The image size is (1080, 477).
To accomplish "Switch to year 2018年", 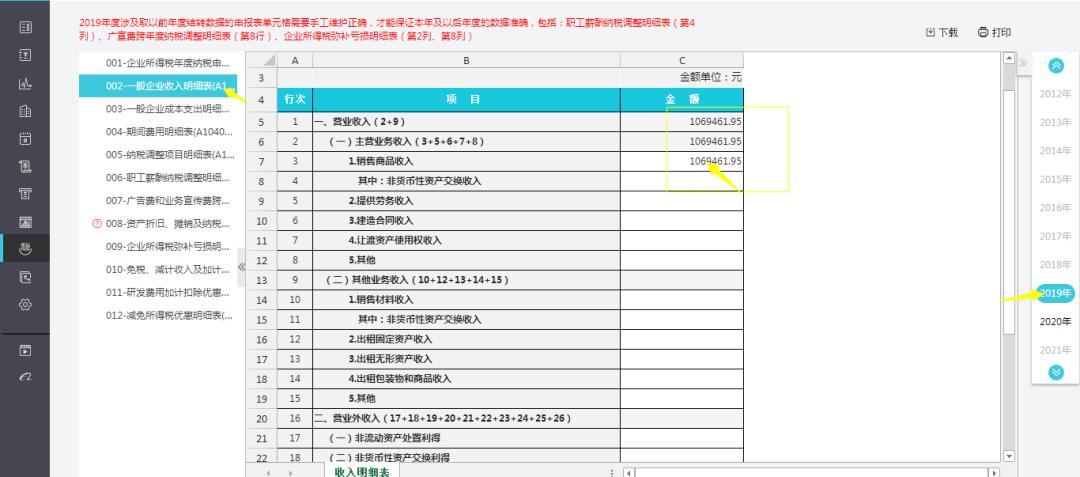I will pyautogui.click(x=1055, y=264).
